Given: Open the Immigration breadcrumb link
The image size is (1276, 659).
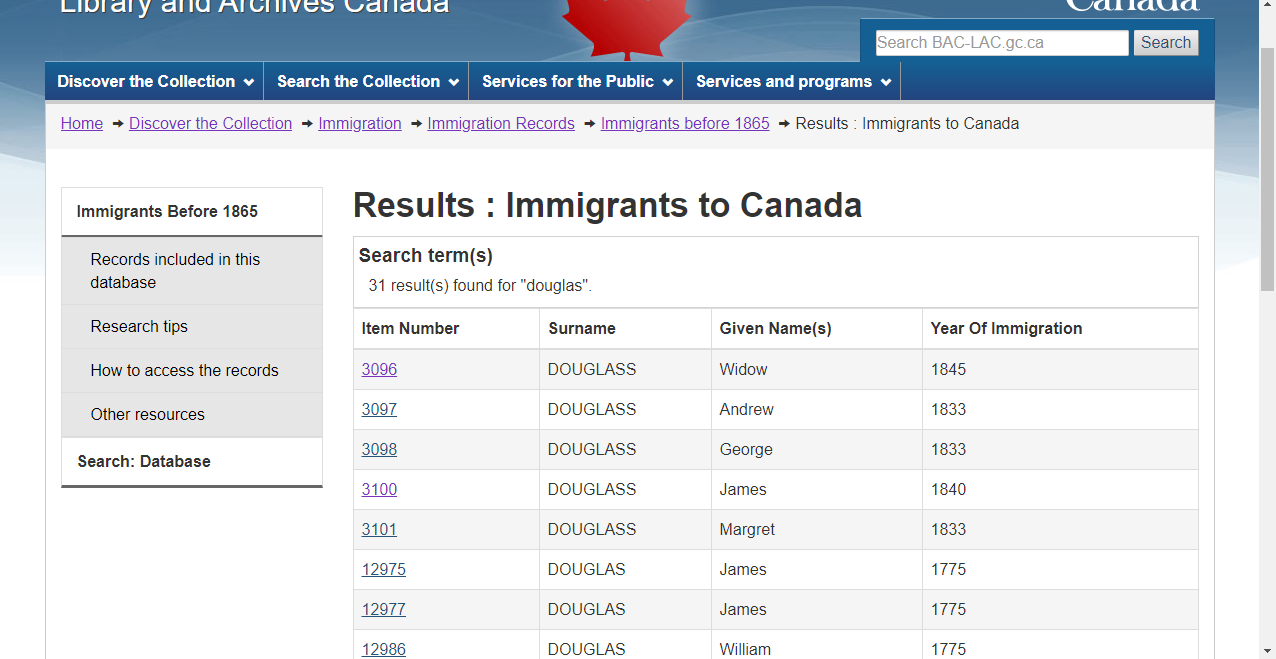Looking at the screenshot, I should (x=359, y=124).
